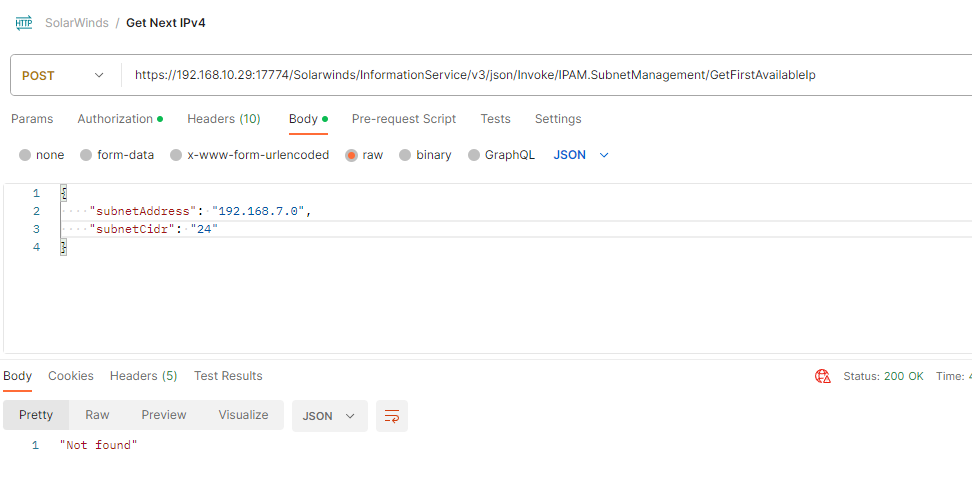
Task: Open the Authorization tab
Action: (120, 119)
